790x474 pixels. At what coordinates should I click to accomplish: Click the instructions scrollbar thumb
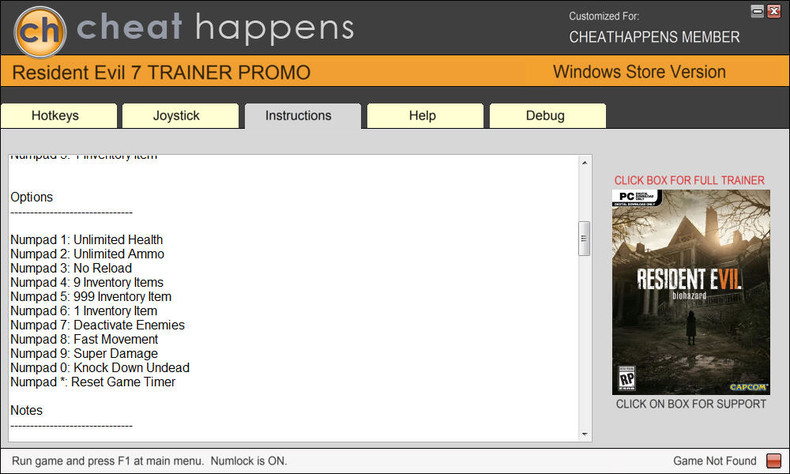(584, 238)
